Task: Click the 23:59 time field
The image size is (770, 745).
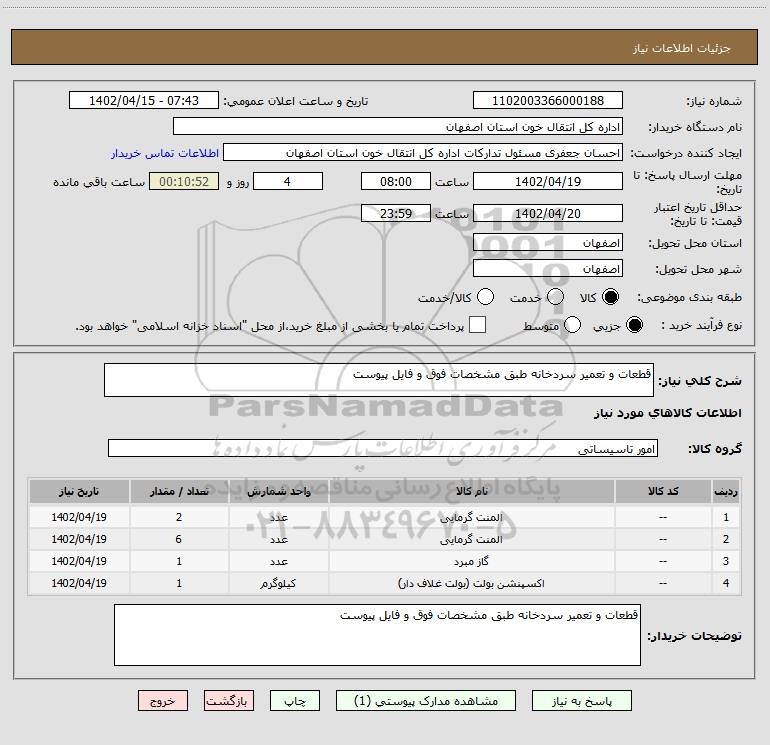Action: pos(396,214)
